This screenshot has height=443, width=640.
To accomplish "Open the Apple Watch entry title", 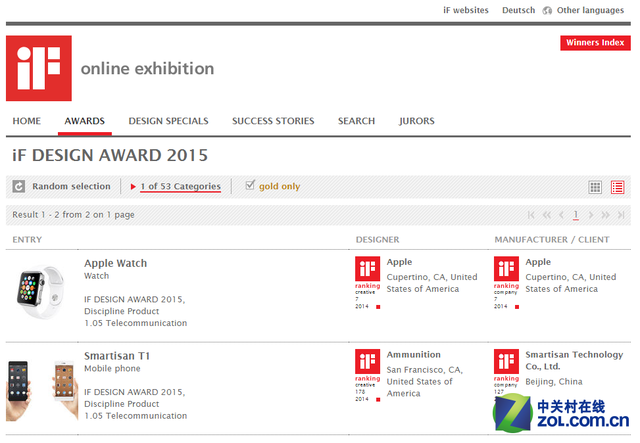I will pos(116,263).
